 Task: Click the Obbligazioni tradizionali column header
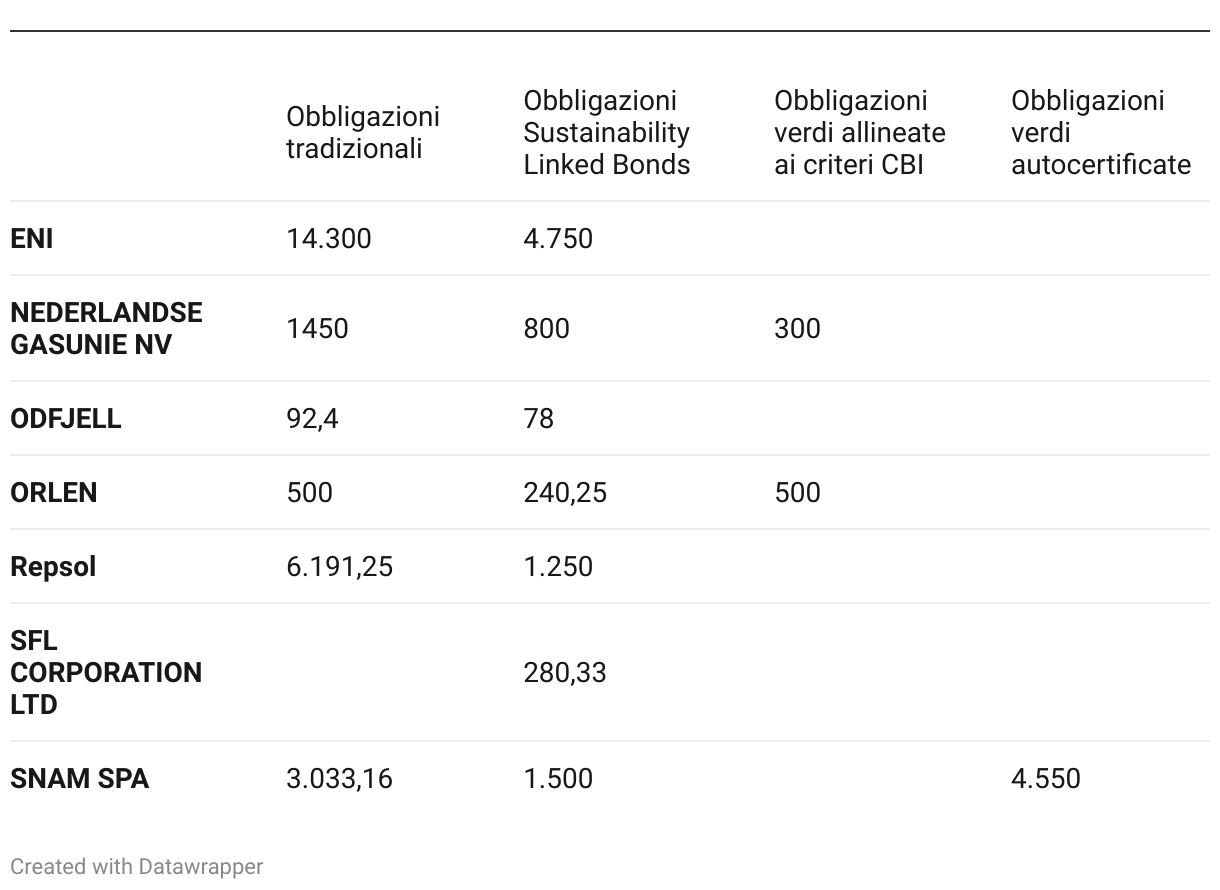(362, 133)
